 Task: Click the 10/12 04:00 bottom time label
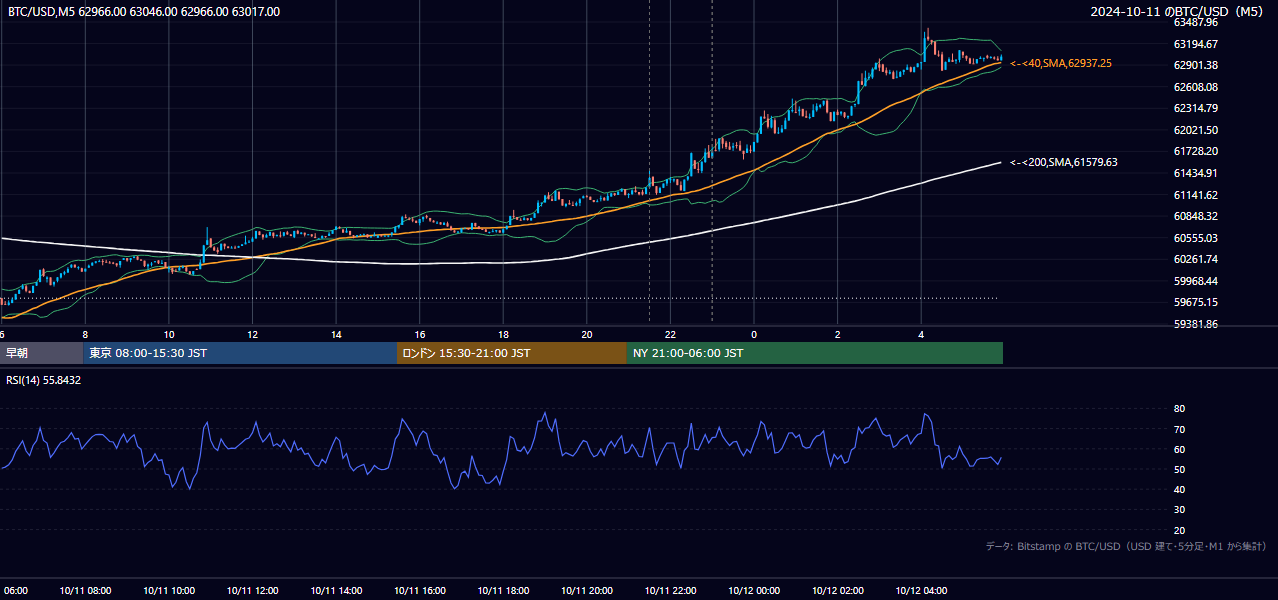pyautogui.click(x=921, y=590)
